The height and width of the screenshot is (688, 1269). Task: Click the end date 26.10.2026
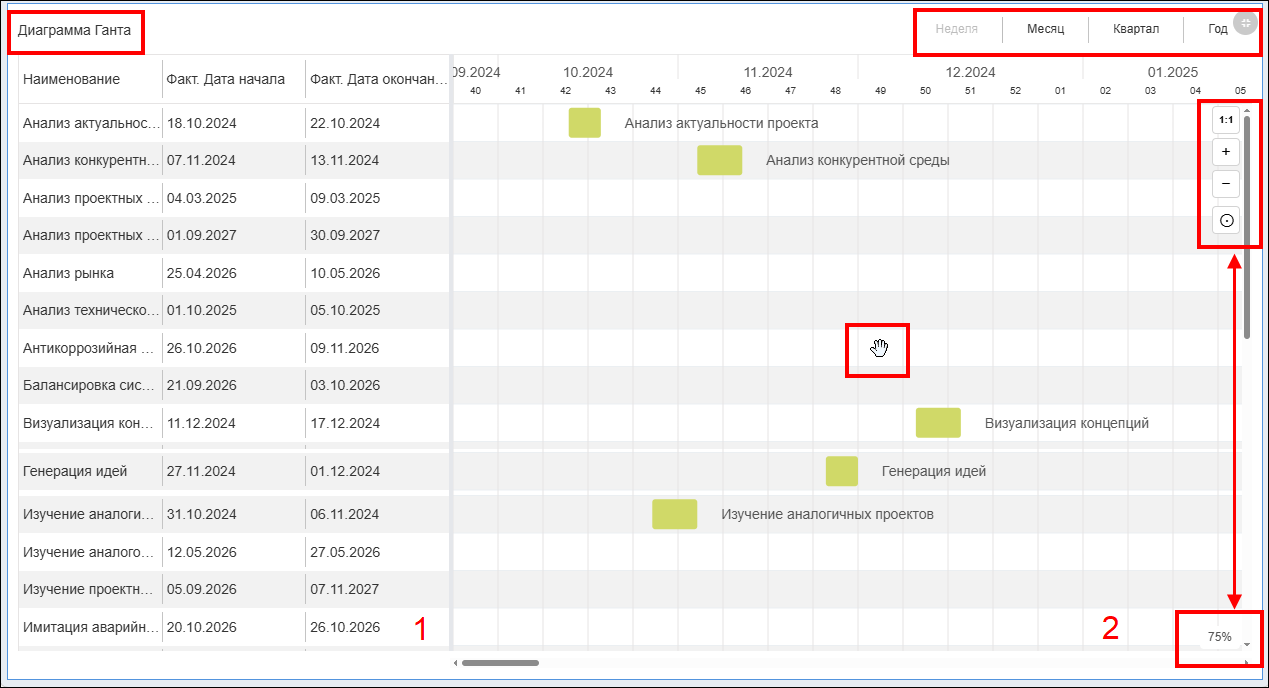[x=346, y=627]
